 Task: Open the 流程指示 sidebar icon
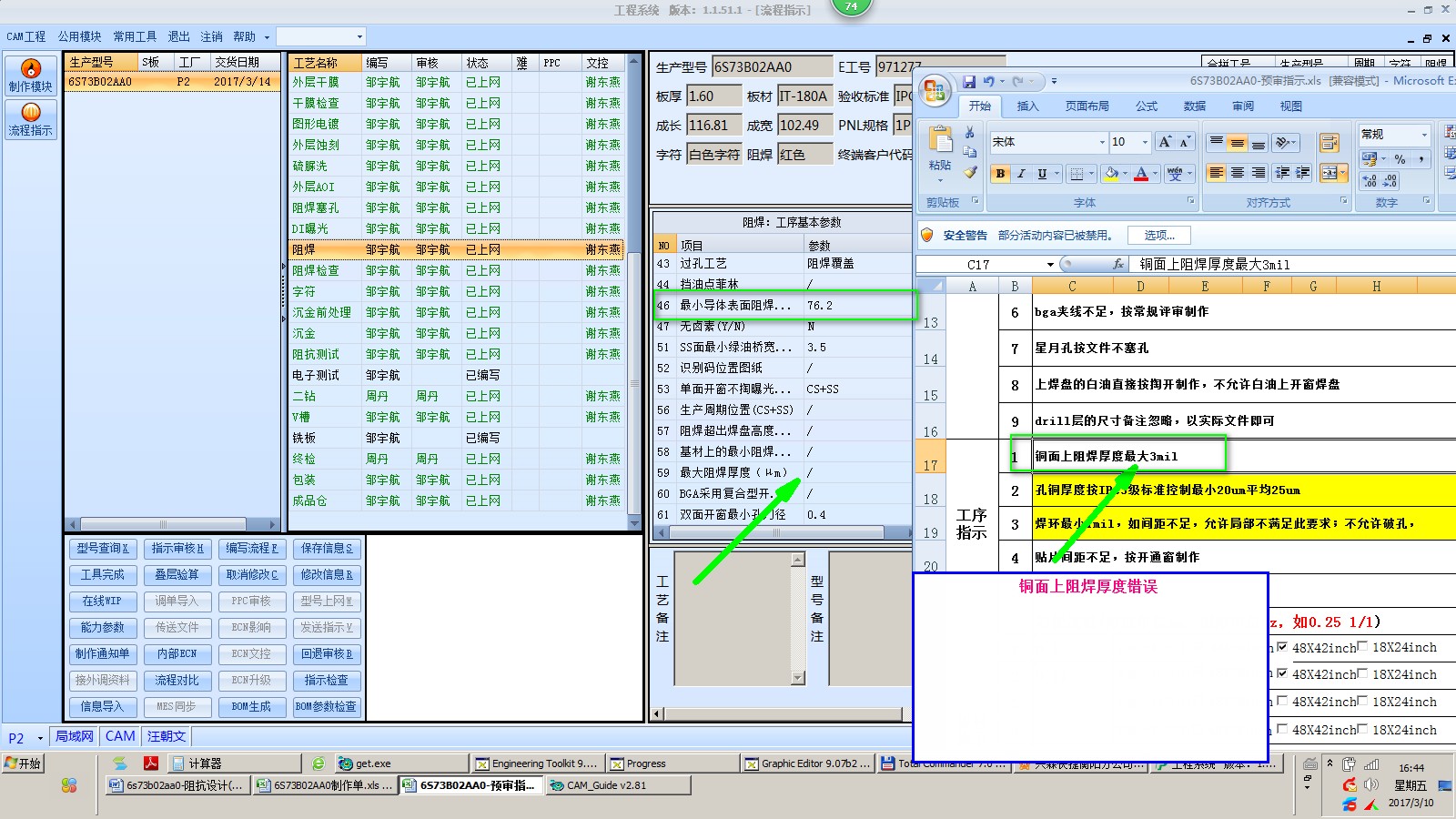click(x=31, y=119)
